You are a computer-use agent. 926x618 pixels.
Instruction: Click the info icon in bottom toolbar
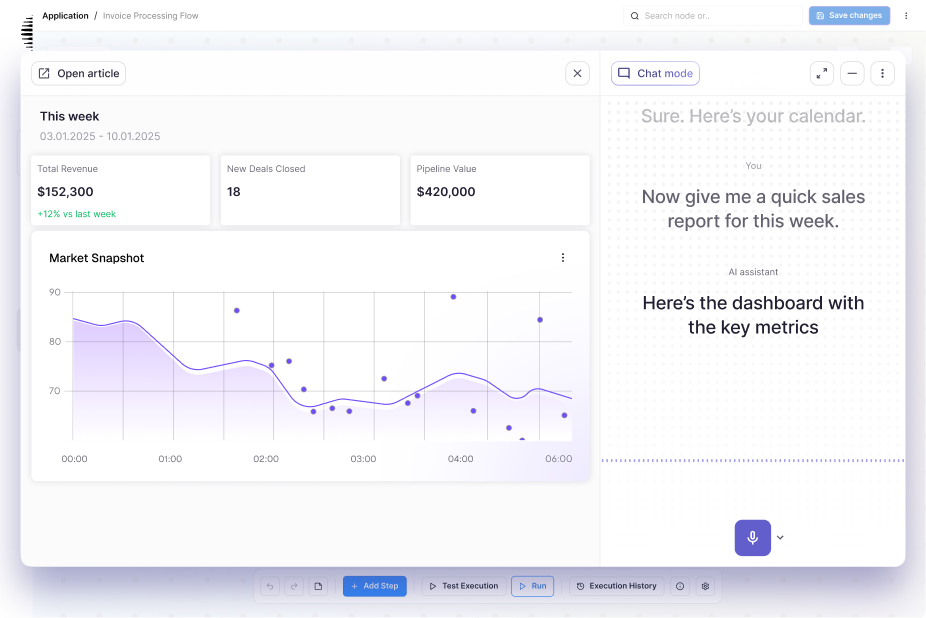click(680, 586)
